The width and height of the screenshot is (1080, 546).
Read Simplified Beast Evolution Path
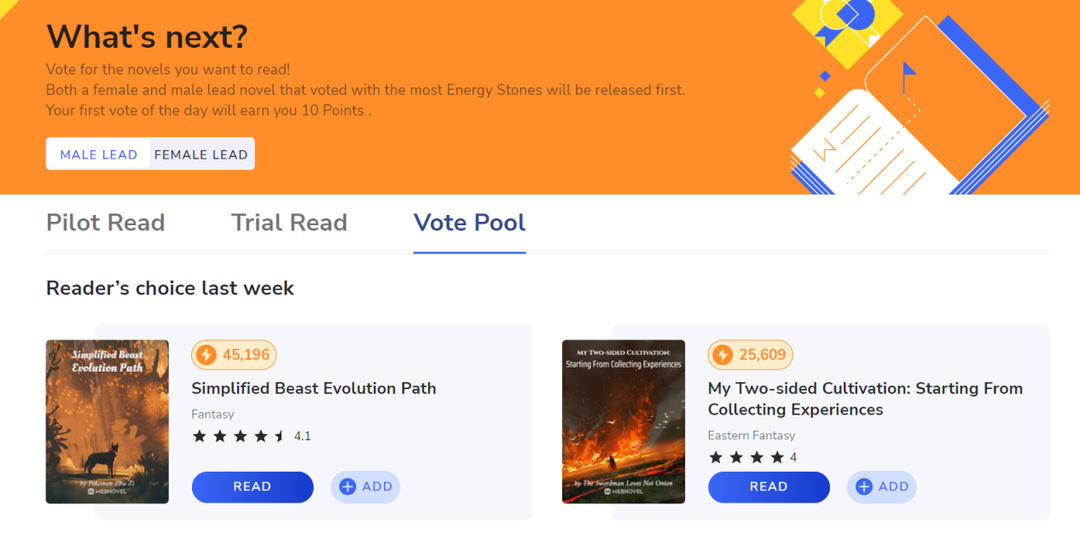[x=252, y=487]
